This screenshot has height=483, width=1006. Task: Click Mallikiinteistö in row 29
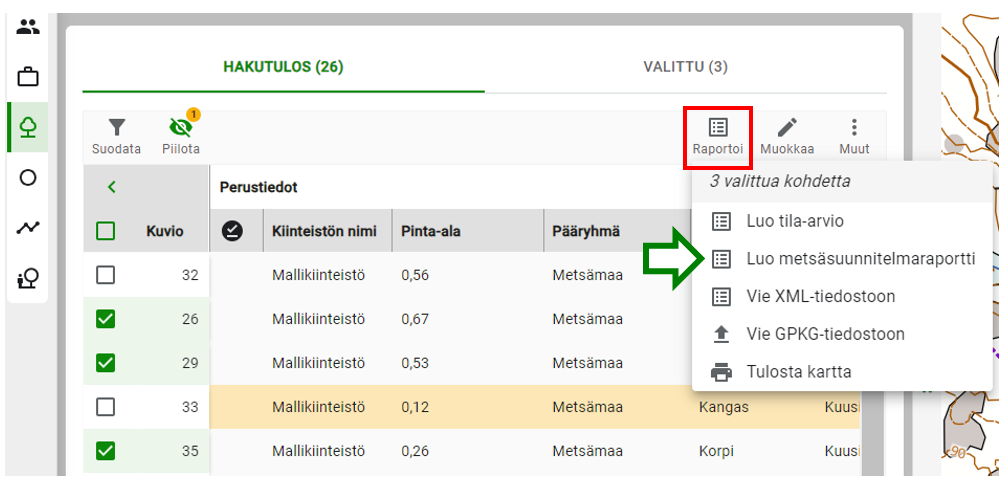tap(319, 363)
